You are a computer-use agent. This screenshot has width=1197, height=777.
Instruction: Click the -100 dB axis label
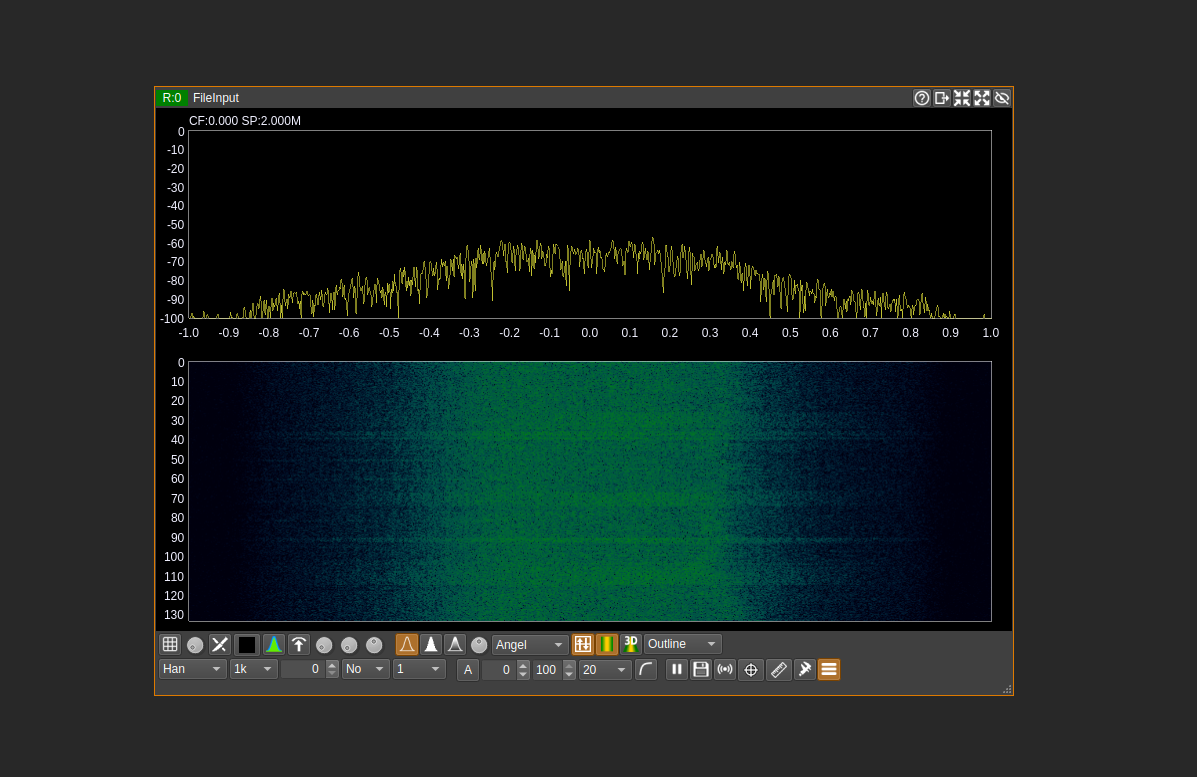pos(173,318)
